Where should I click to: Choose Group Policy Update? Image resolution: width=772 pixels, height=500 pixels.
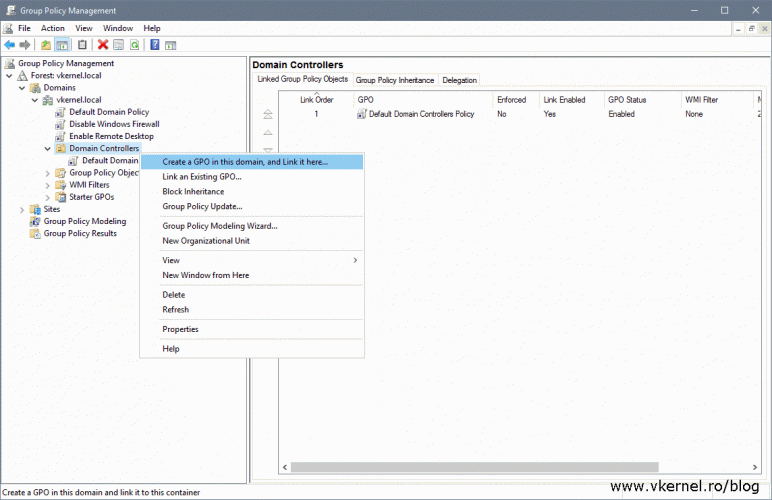pos(252,206)
